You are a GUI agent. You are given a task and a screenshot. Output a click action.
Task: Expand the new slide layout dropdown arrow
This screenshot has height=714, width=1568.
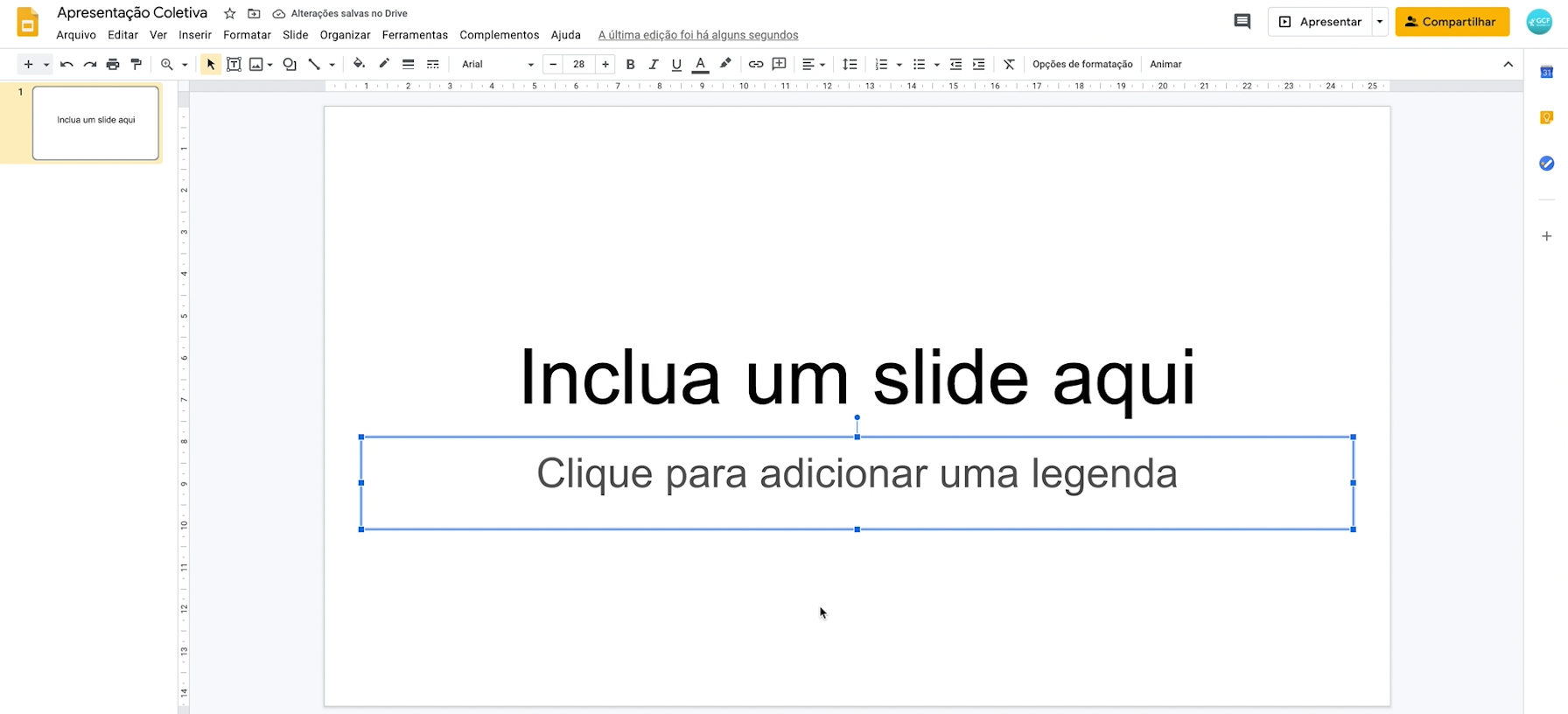tap(46, 64)
